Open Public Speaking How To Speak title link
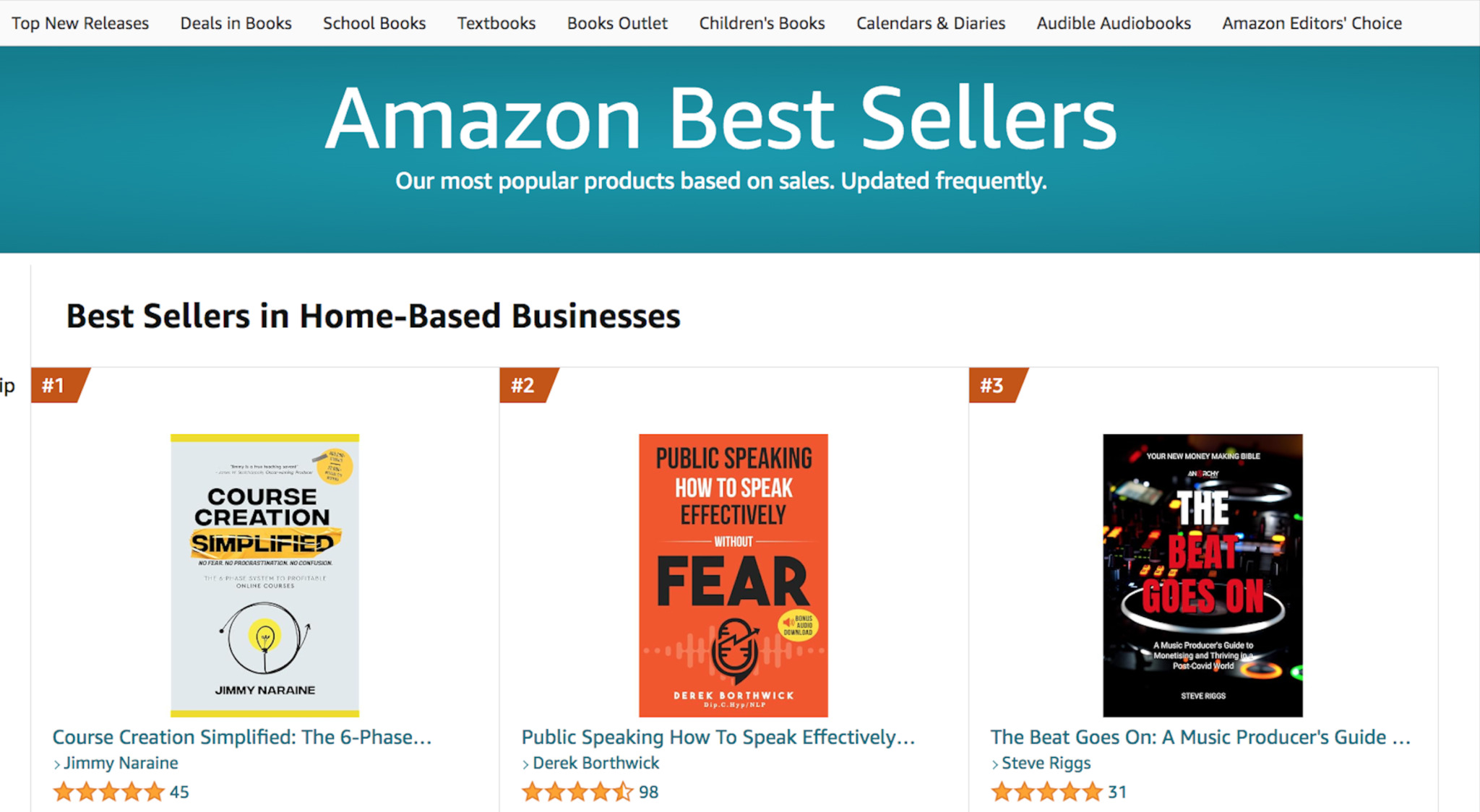Viewport: 1480px width, 812px height. click(x=718, y=737)
